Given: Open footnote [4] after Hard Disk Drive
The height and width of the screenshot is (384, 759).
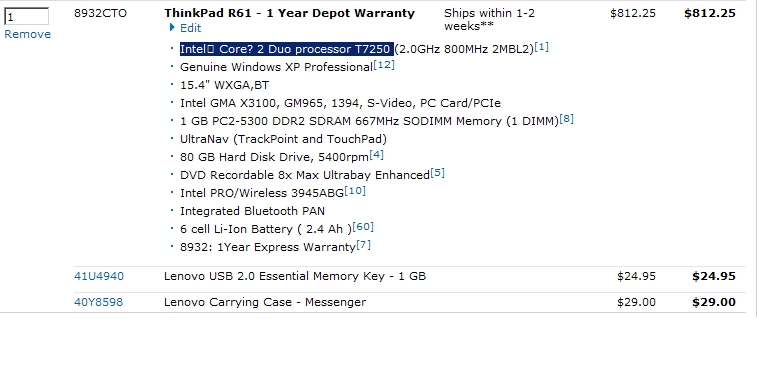Looking at the screenshot, I should point(377,155).
